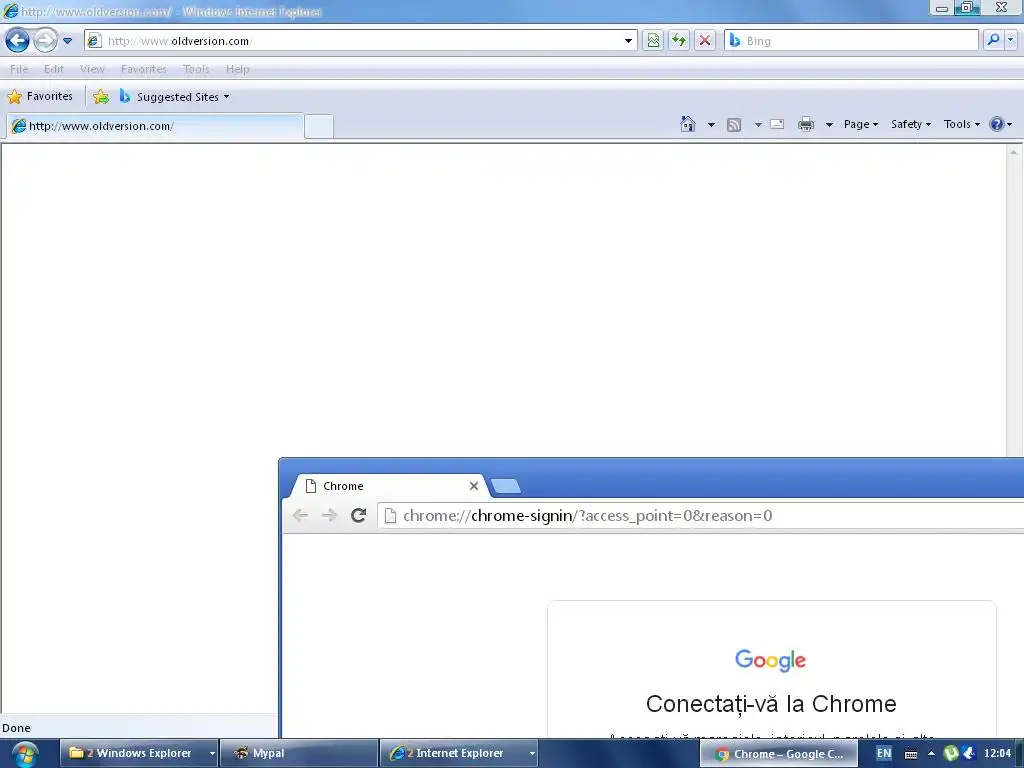Open the Safety command menu
1024x768 pixels.
[x=911, y=124]
